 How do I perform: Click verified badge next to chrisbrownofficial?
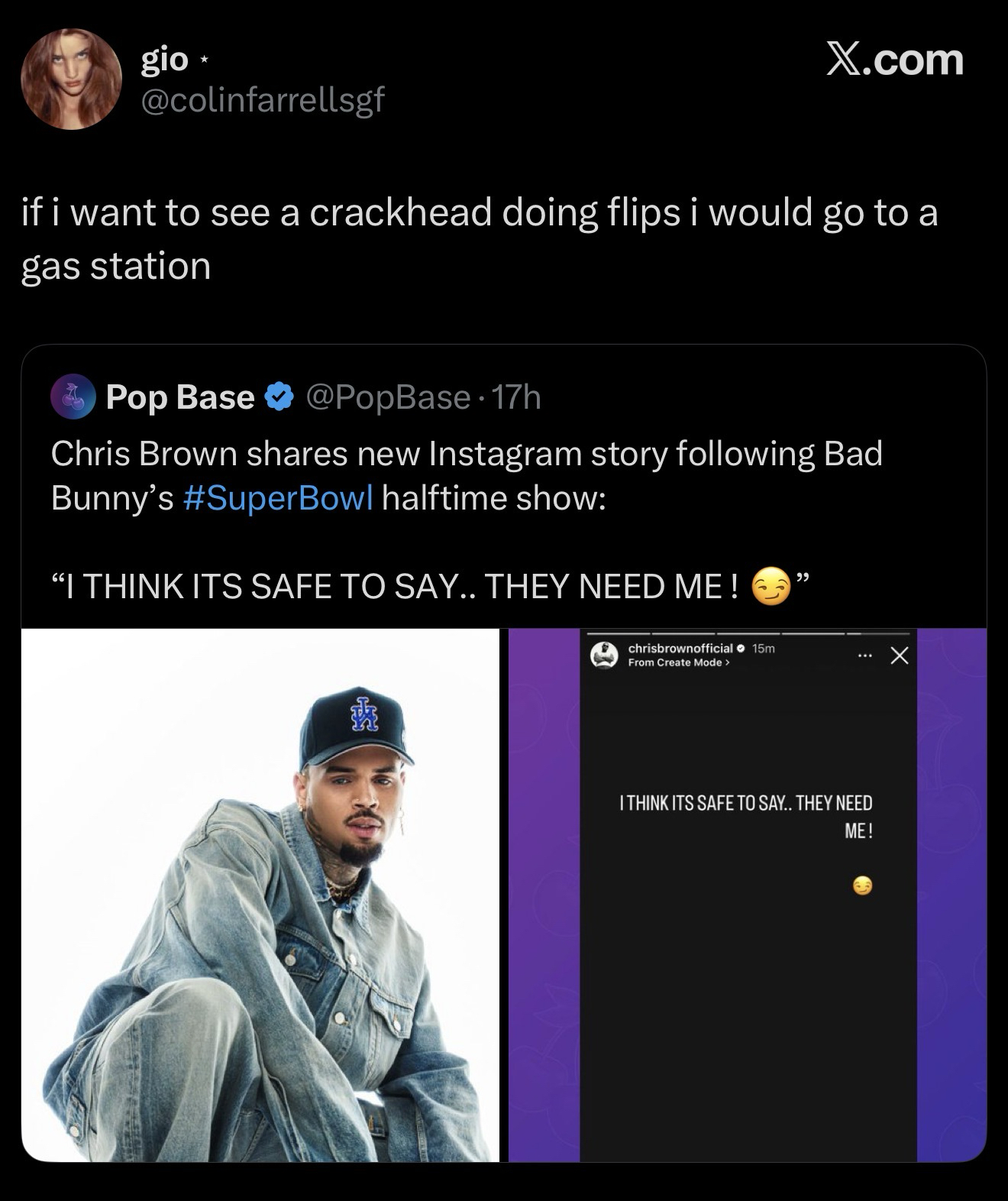pos(741,649)
